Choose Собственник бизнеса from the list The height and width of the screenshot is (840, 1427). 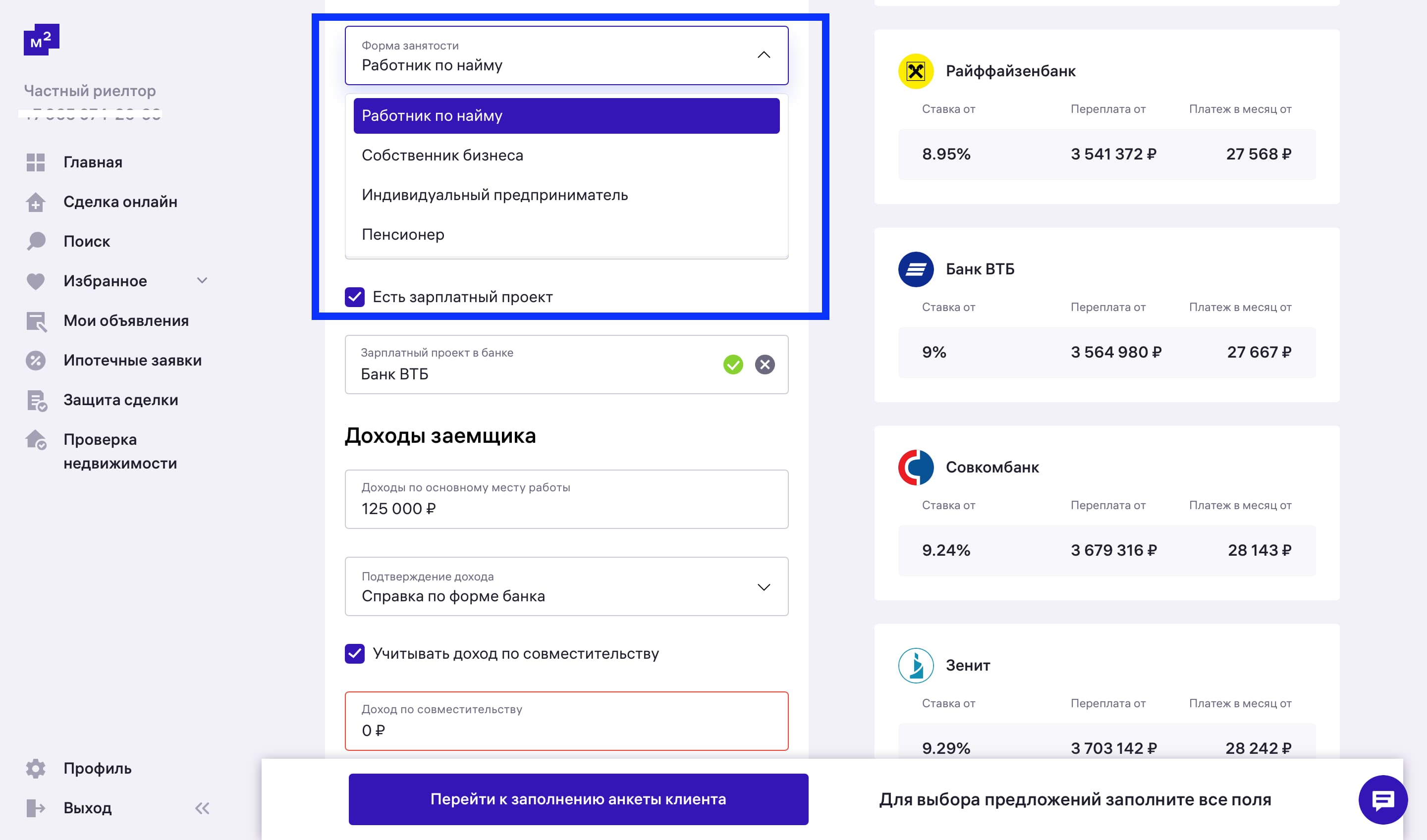click(442, 155)
